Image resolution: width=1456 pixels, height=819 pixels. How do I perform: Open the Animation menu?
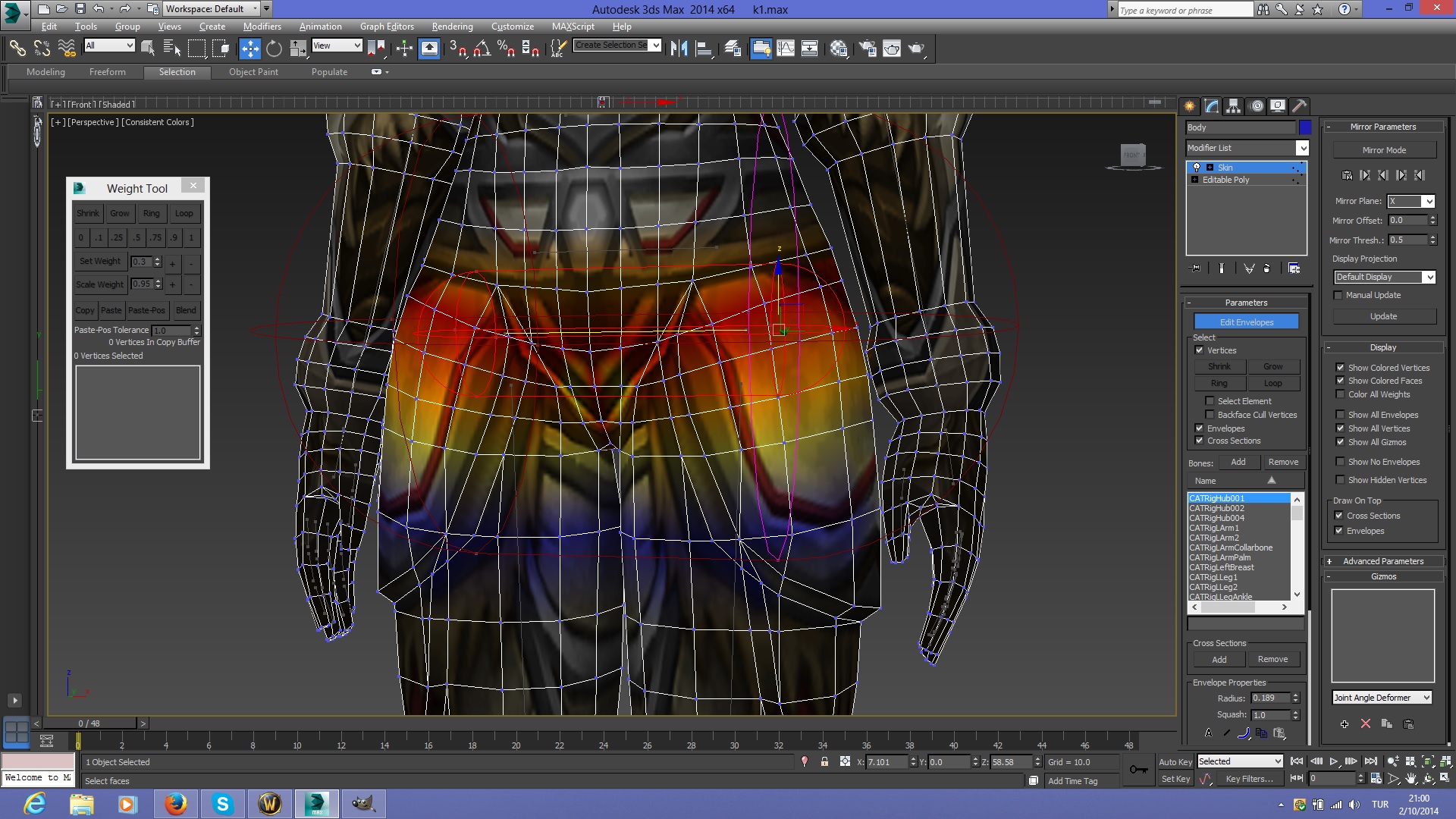[x=320, y=27]
